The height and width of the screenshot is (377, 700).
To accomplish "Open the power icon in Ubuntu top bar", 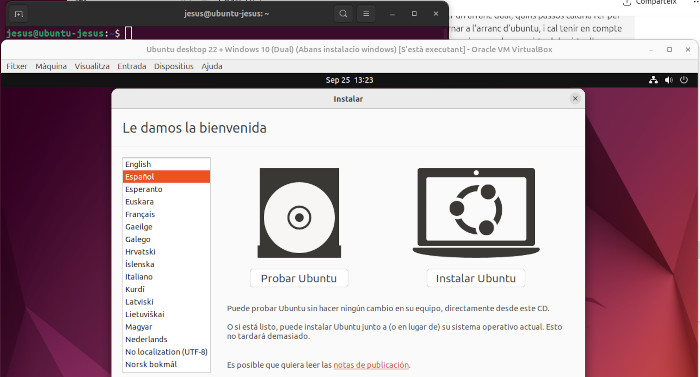I will (x=683, y=80).
